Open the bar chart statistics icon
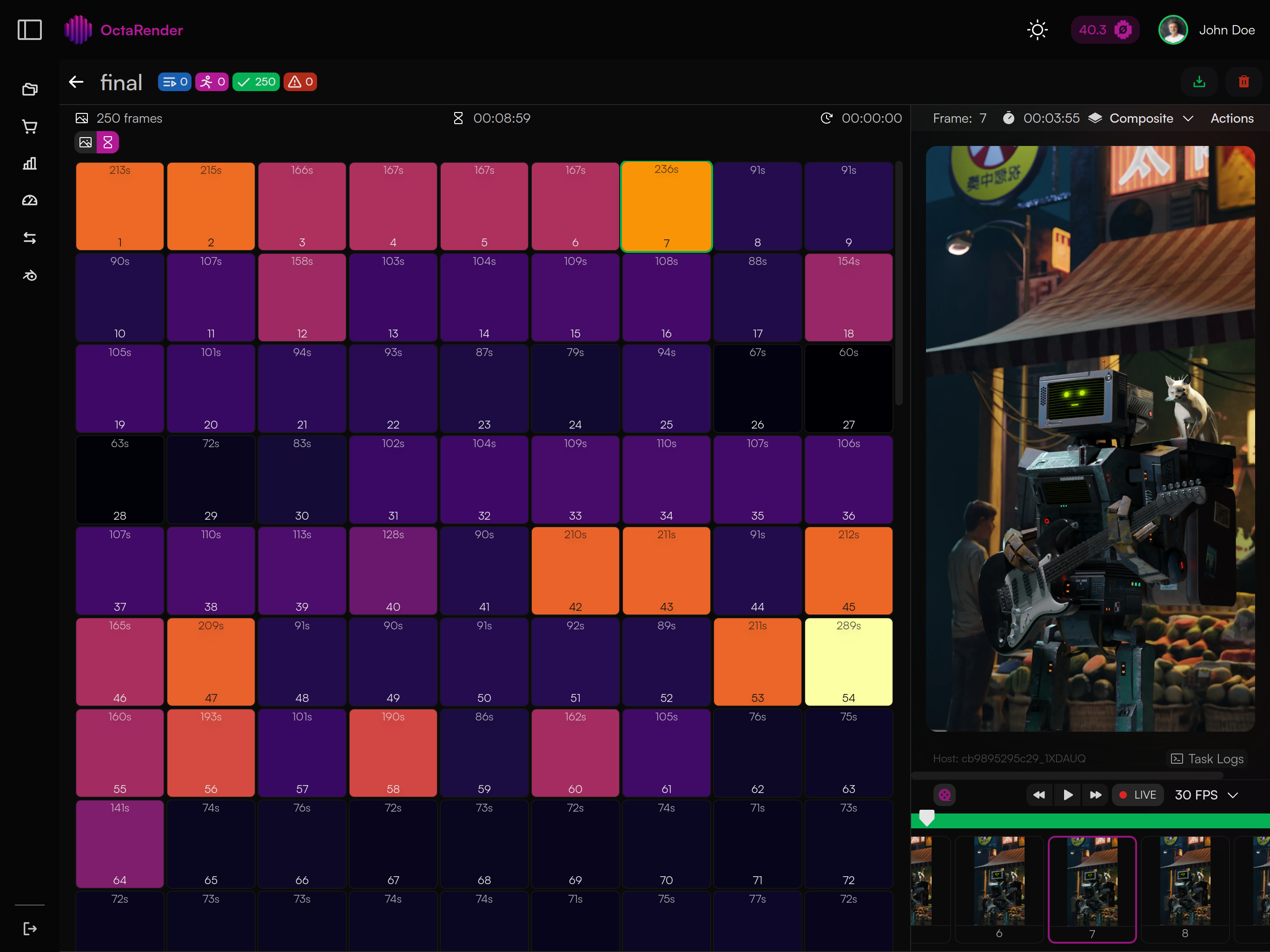Viewport: 1270px width, 952px height. pyautogui.click(x=29, y=164)
